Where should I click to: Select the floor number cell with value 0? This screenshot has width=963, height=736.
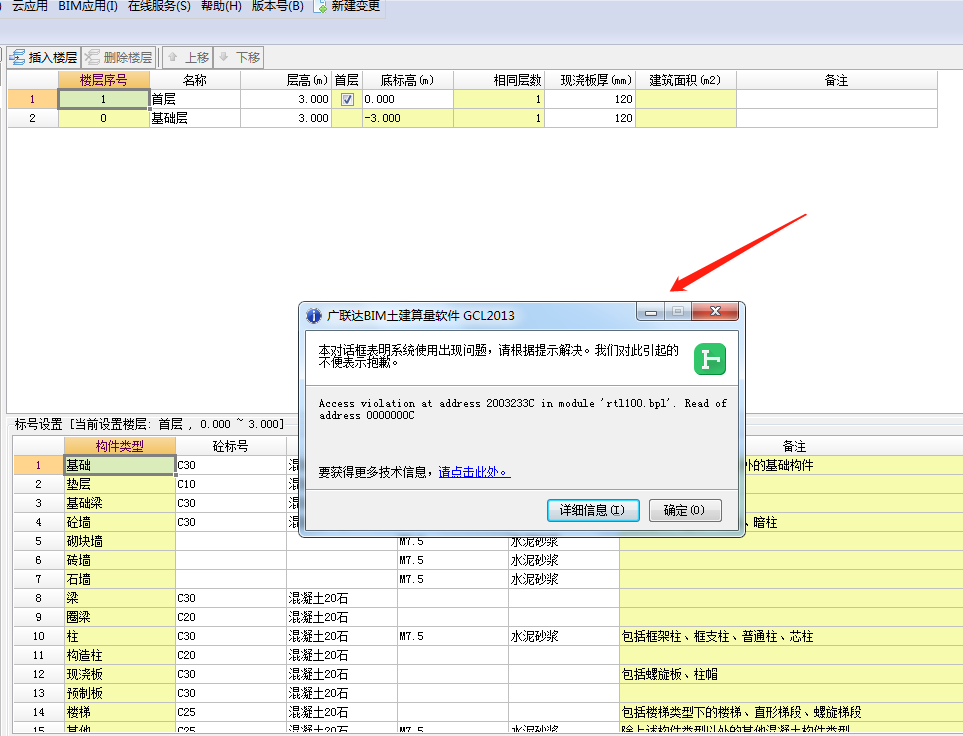tap(104, 118)
